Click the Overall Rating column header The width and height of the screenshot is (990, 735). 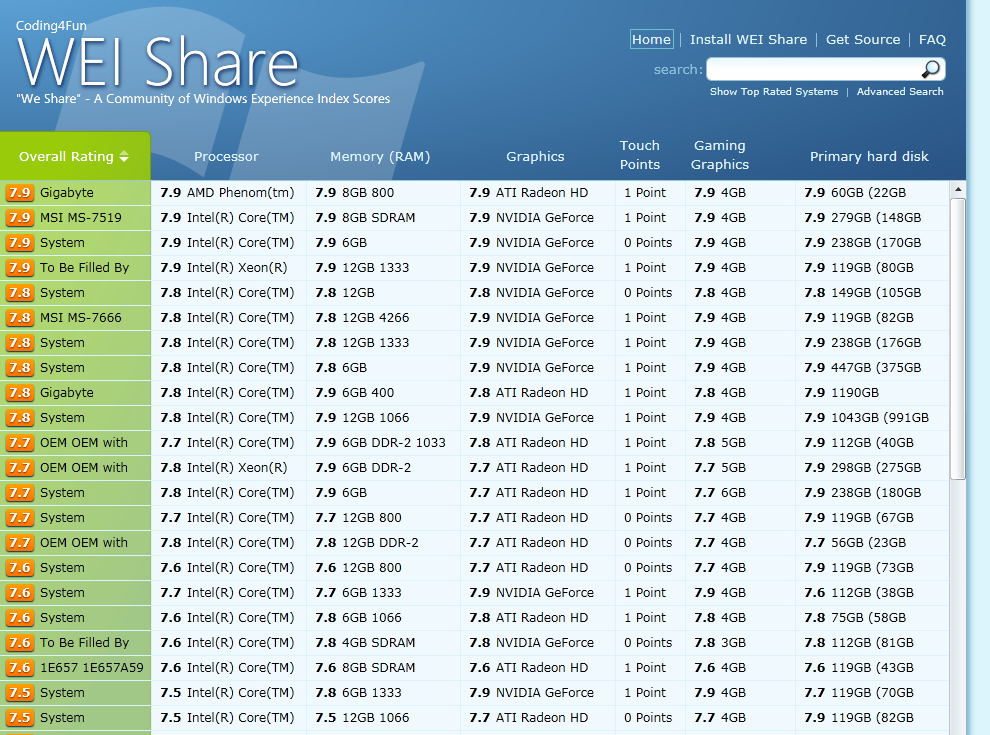tap(75, 156)
